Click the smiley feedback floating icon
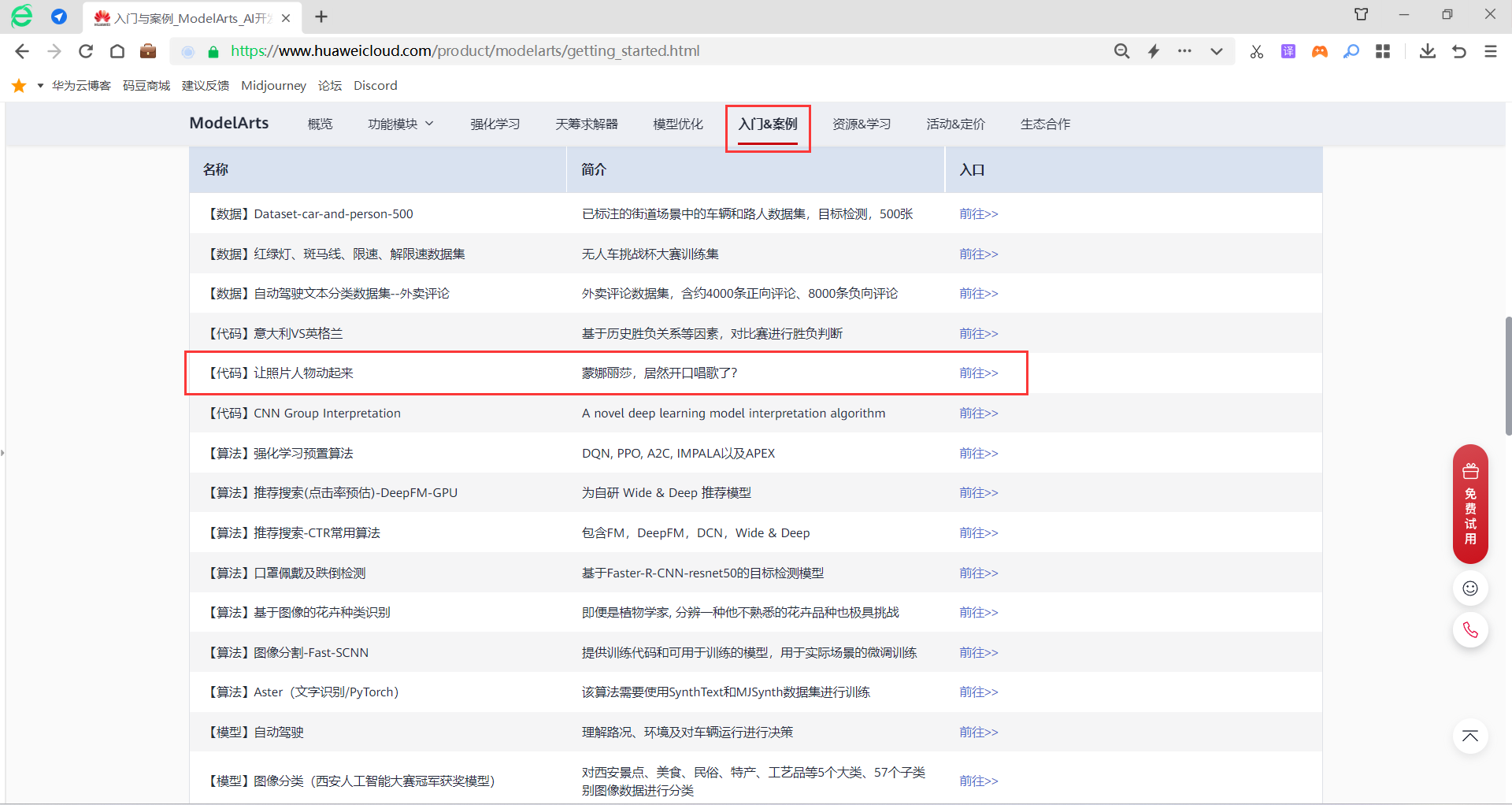 coord(1470,588)
